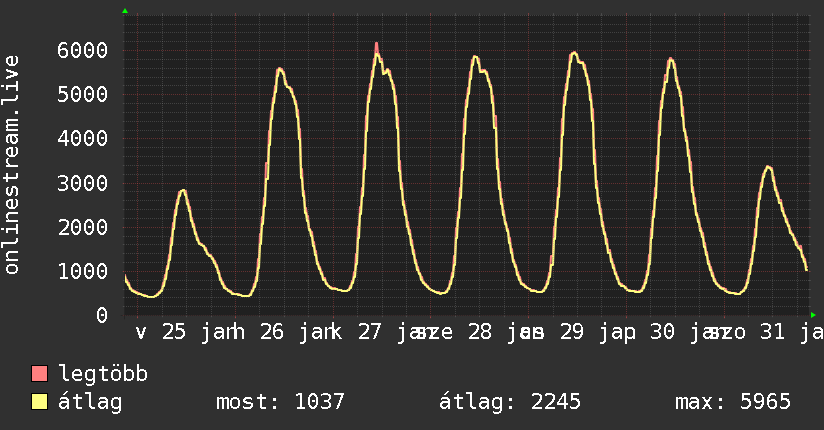Screen dimensions: 824x430
Task: Click the 6000 y-axis label
Action: pyautogui.click(x=83, y=50)
